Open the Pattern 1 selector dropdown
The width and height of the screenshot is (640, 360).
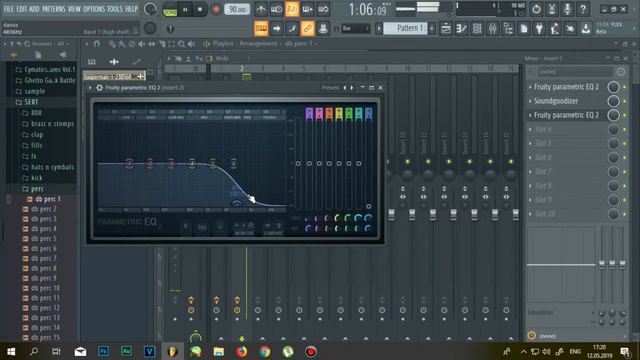coord(405,29)
